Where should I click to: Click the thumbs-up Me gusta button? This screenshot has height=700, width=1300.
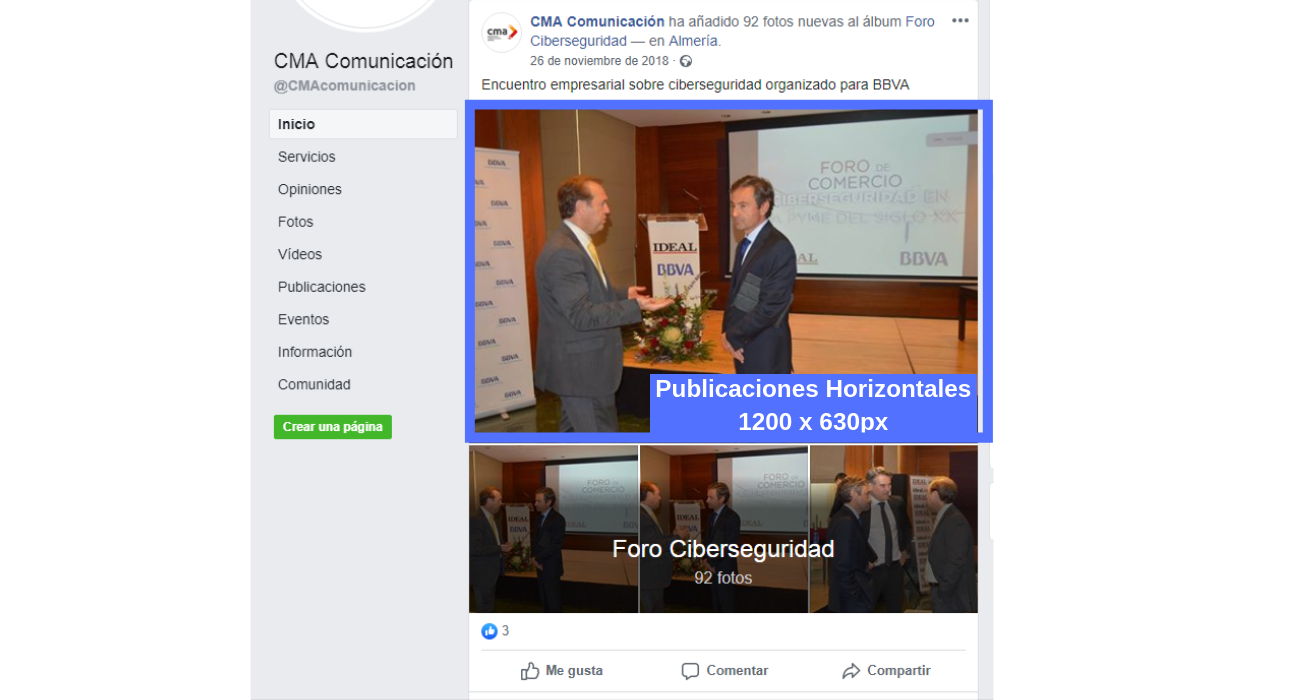tap(562, 671)
